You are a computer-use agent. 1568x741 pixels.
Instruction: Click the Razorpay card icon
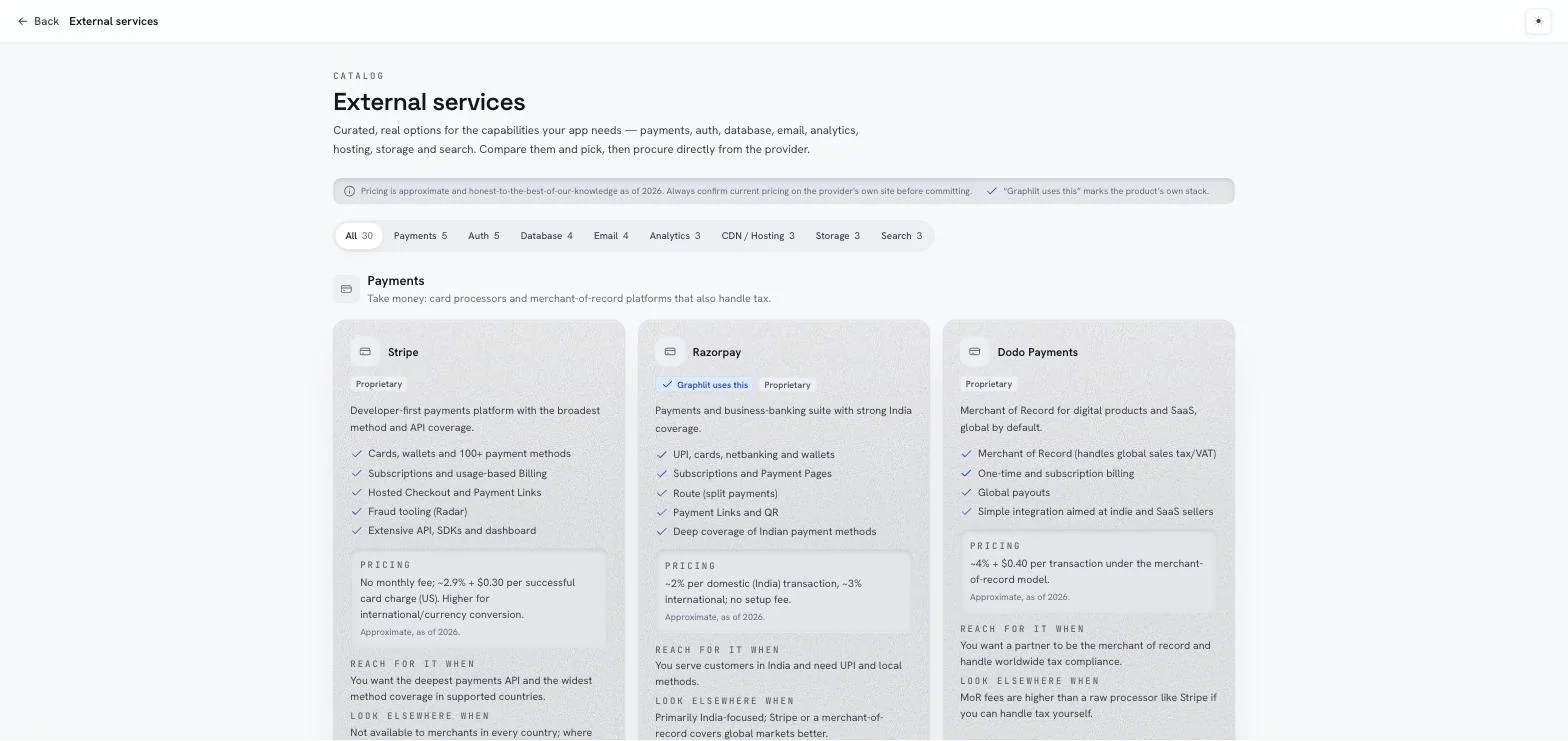(670, 352)
